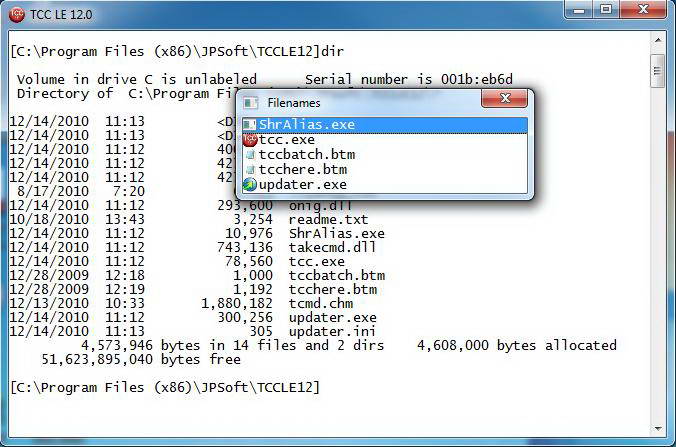
Task: Click the tccbatch.btm file icon in popup
Action: [x=250, y=155]
